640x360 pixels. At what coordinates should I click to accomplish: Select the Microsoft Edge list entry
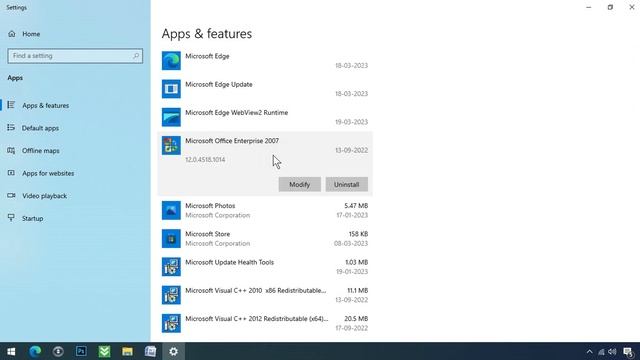point(265,61)
